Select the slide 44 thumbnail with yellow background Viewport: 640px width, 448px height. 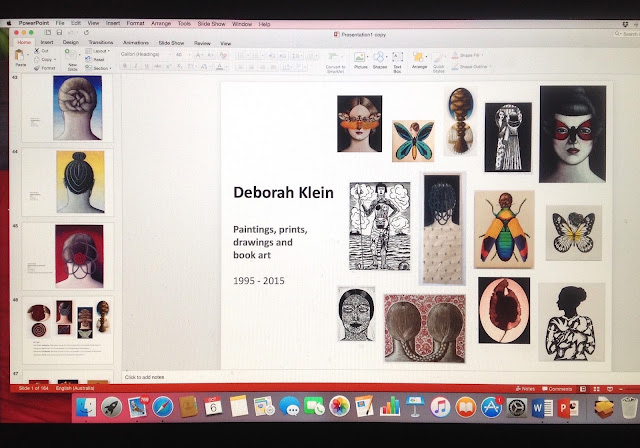coord(68,182)
